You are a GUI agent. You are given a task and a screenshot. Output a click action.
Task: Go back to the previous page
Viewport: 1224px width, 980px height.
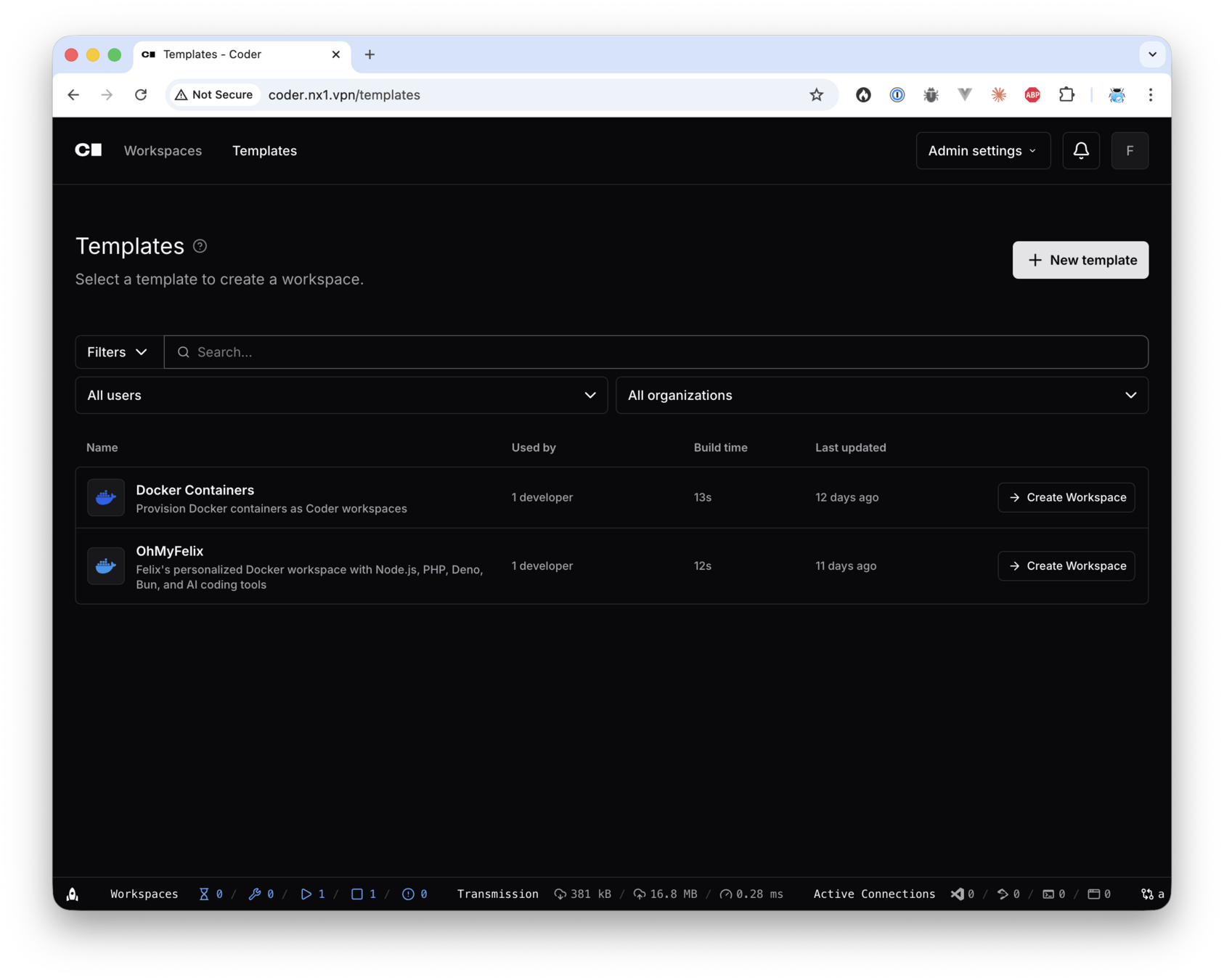tap(73, 94)
